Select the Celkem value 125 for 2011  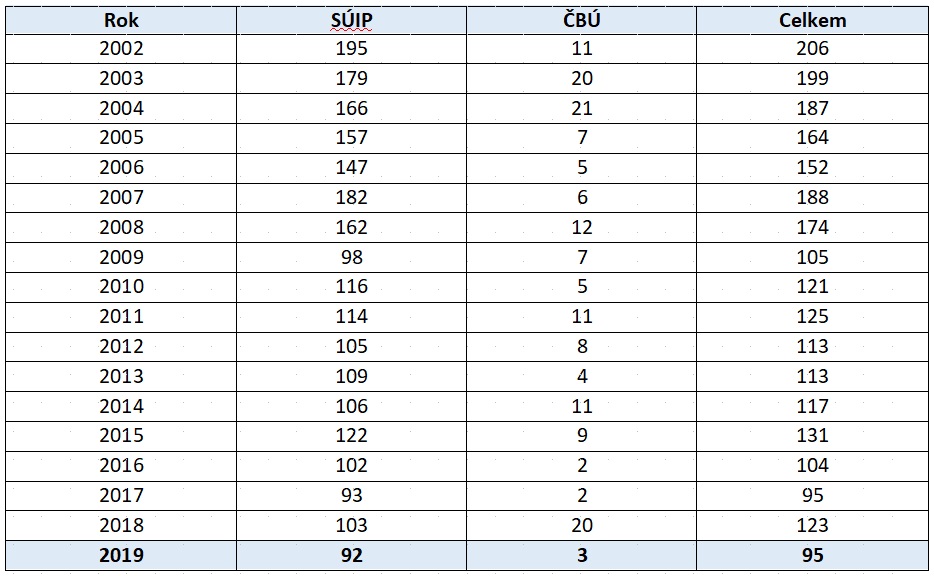click(x=812, y=316)
